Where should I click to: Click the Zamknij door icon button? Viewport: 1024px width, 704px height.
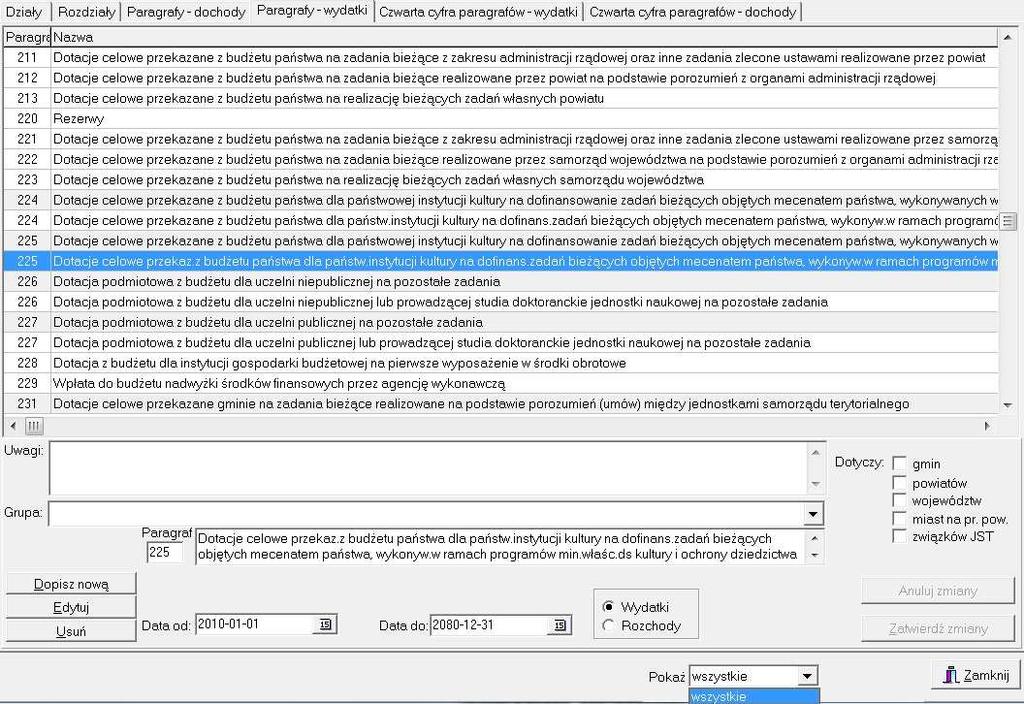[977, 675]
